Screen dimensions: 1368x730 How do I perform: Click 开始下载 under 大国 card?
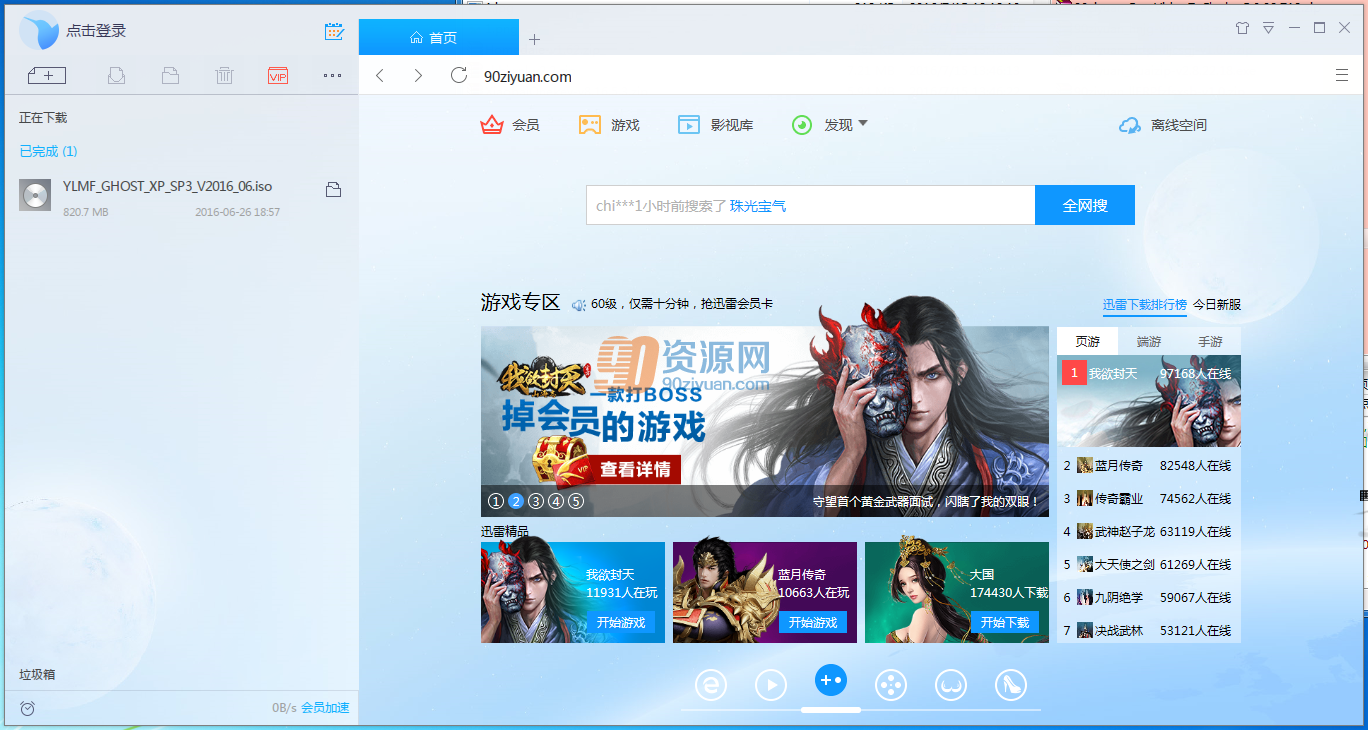(1004, 622)
